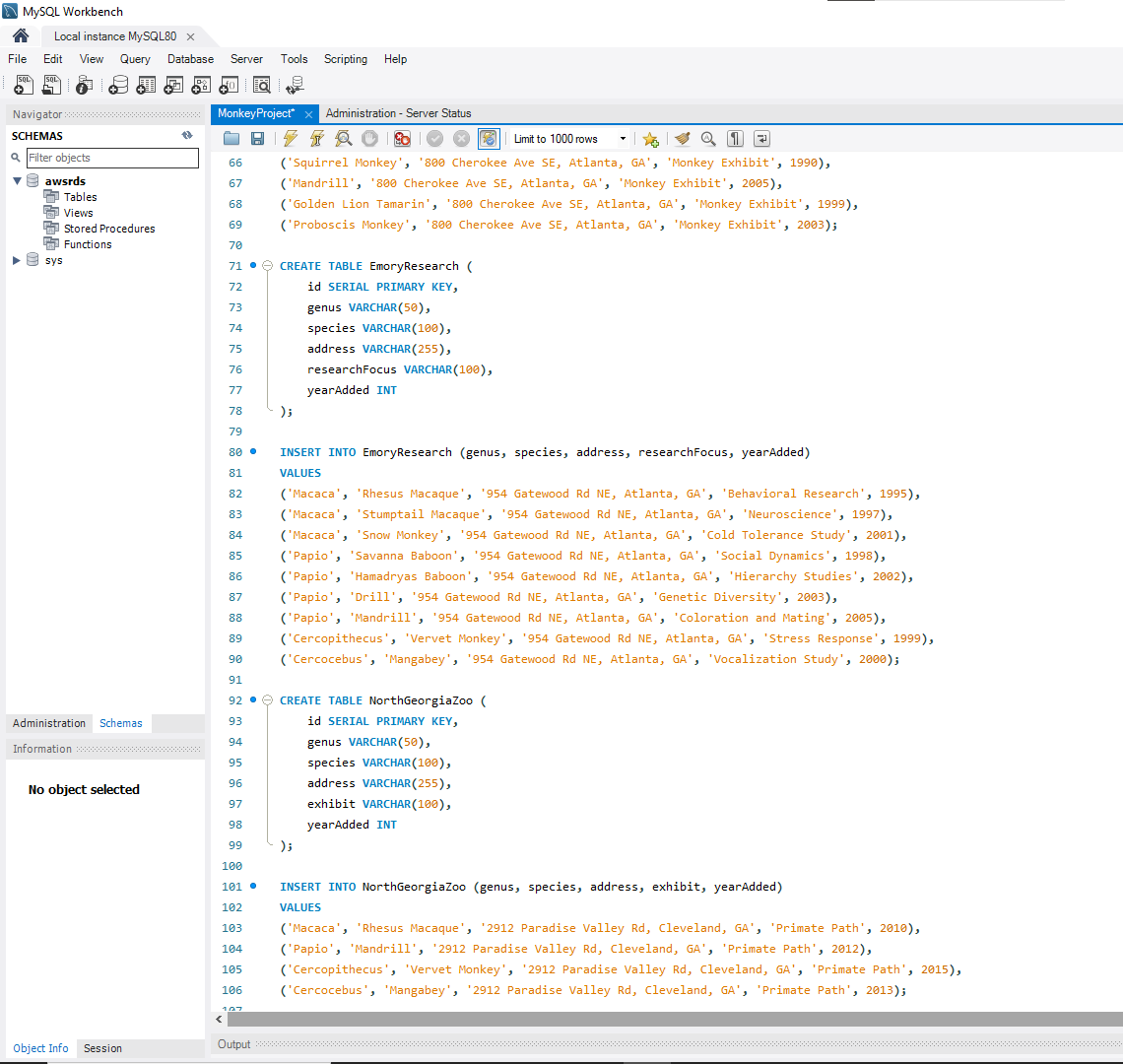Open find panel with magnifier icon
1123x1064 pixels.
[708, 139]
